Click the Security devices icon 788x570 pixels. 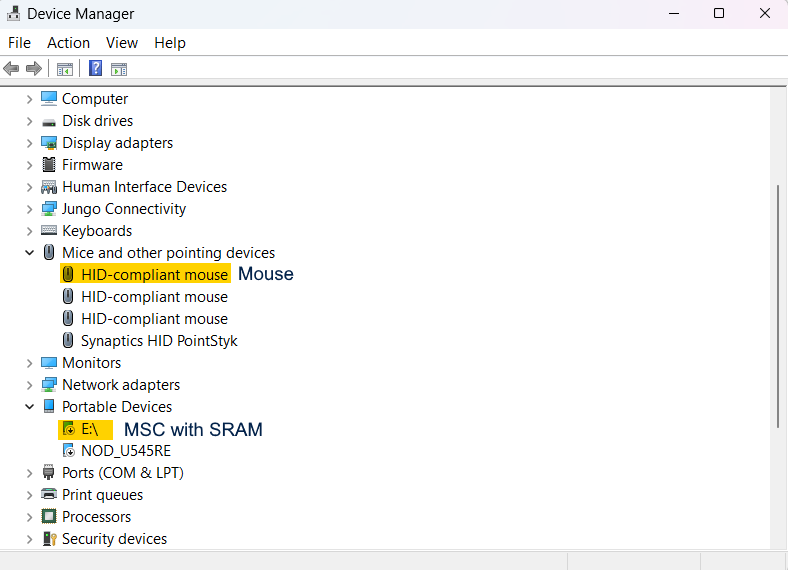[x=49, y=538]
